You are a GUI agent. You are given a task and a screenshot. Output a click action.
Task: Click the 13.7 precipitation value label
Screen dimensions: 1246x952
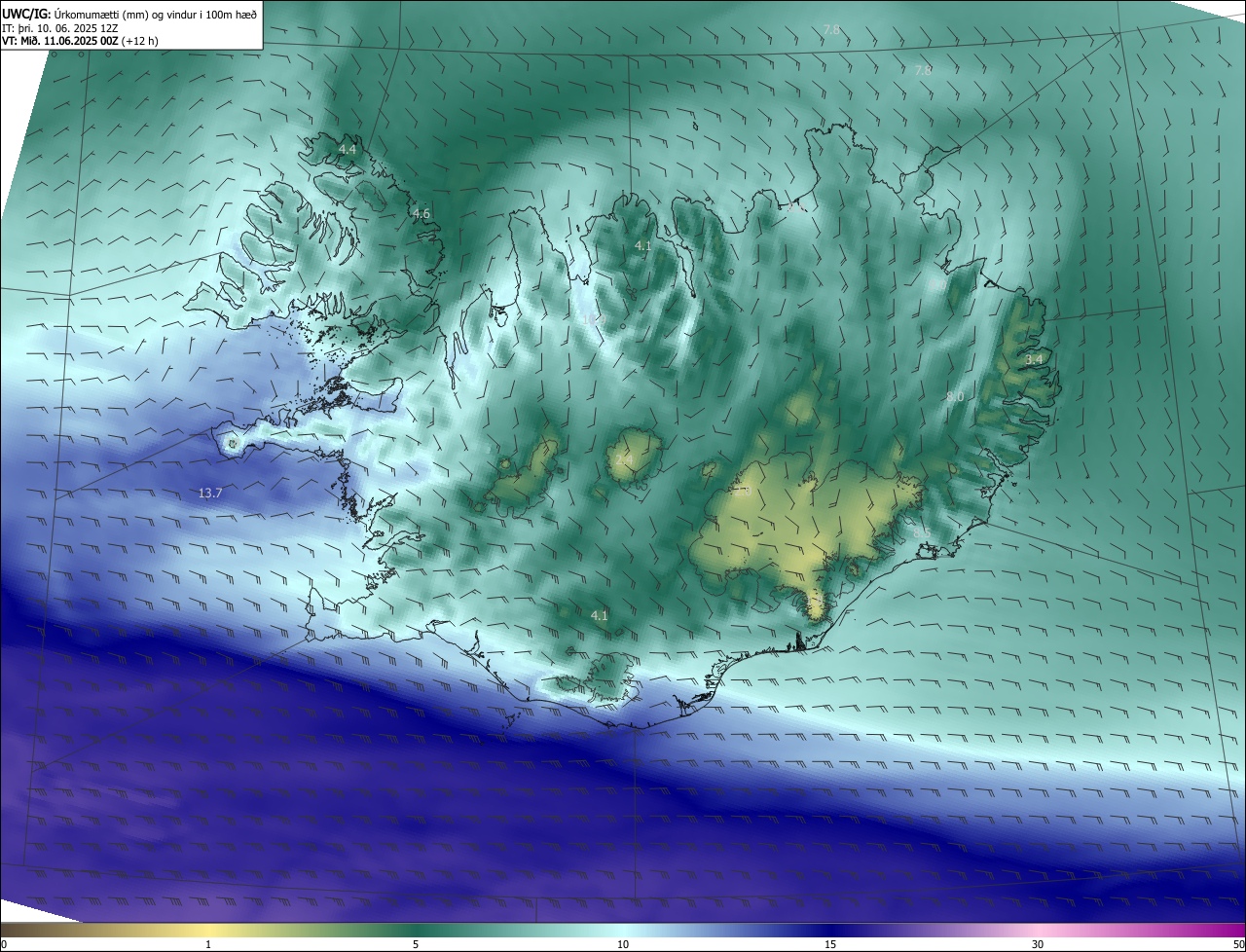click(210, 494)
